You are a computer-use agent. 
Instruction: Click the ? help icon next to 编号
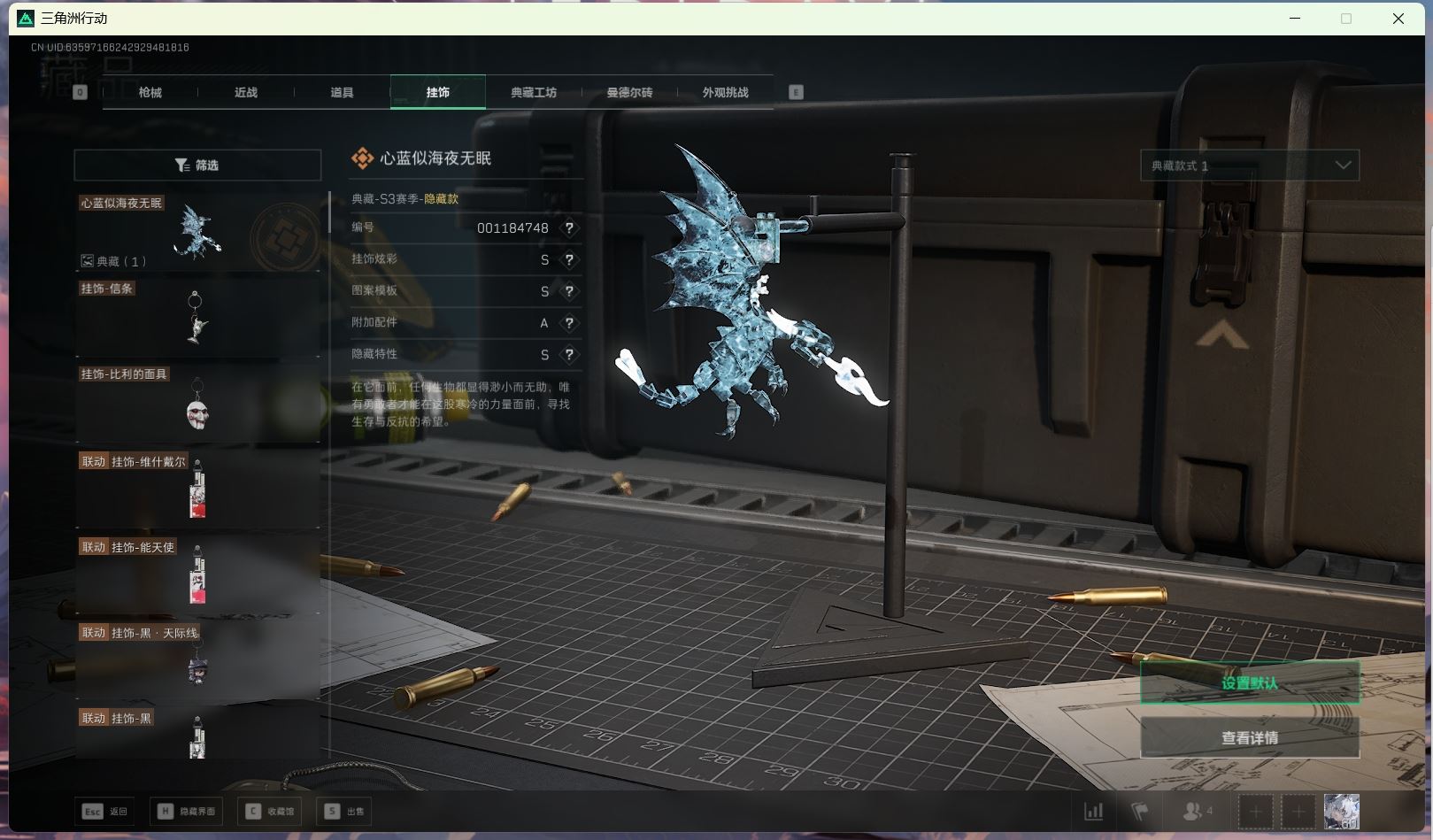pos(568,227)
